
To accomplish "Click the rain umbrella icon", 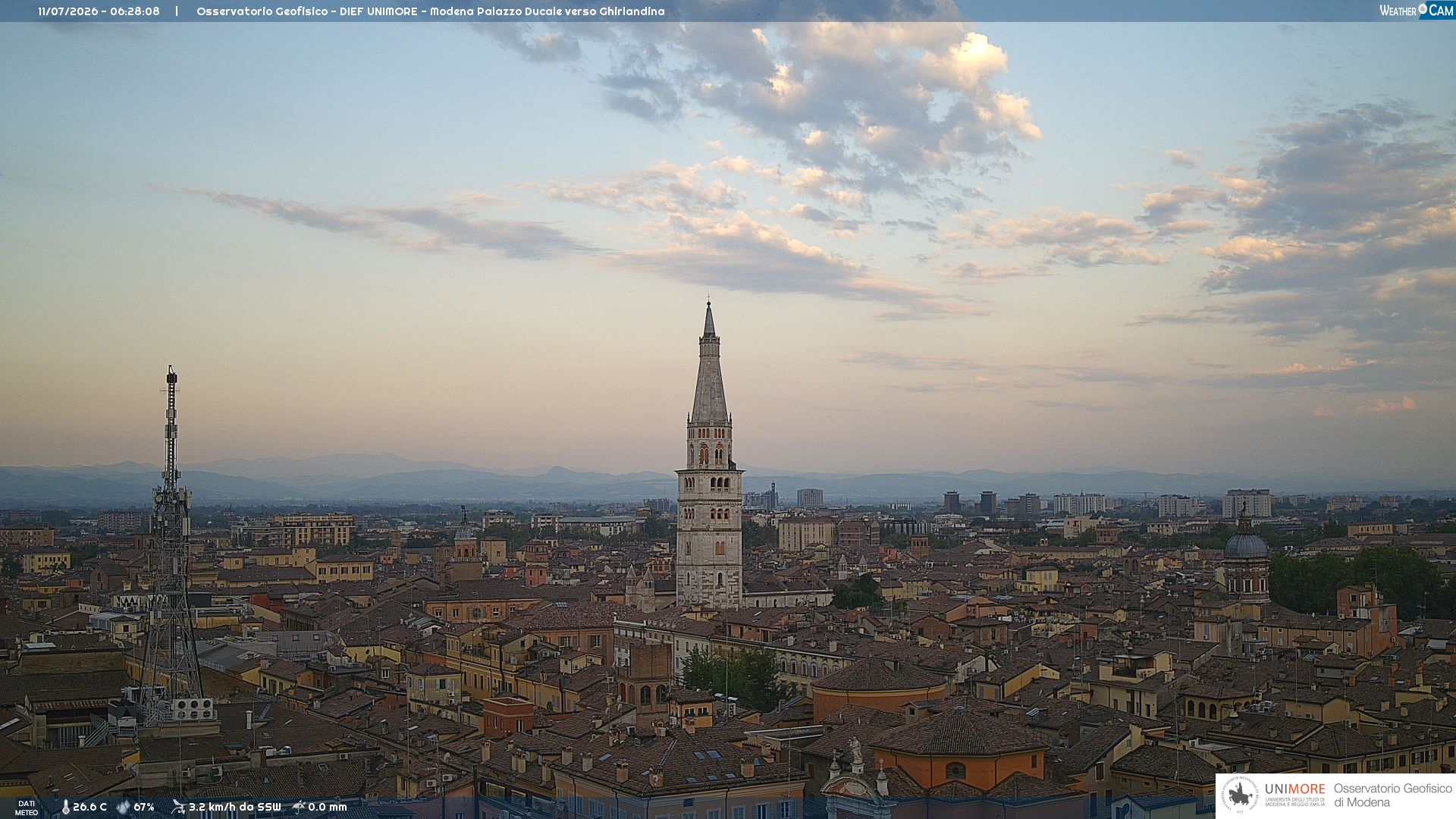I will coord(299,807).
